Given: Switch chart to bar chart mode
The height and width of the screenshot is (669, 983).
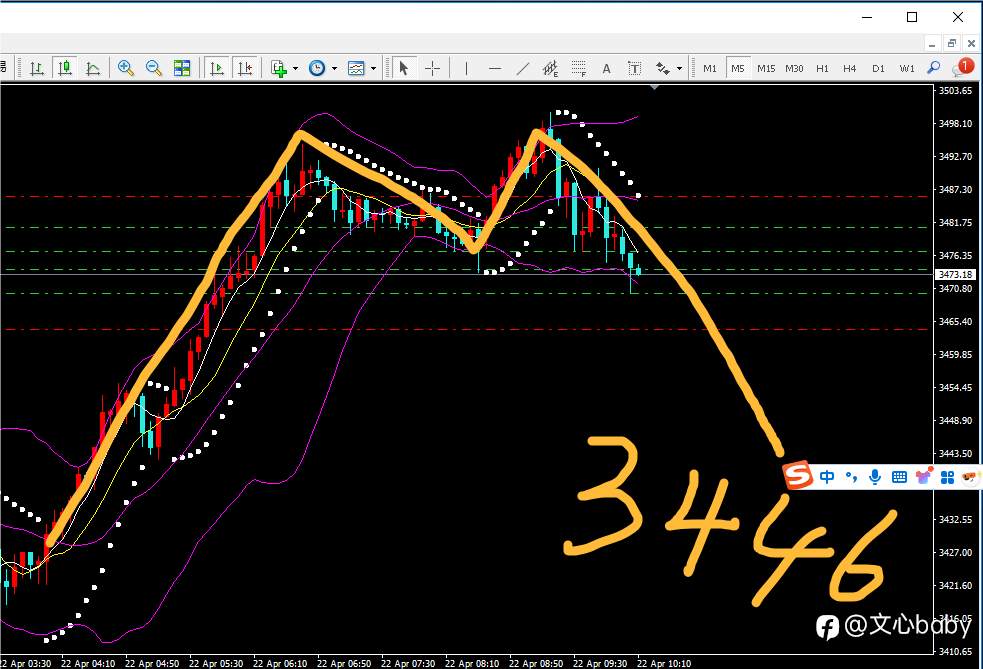Looking at the screenshot, I should click(36, 68).
